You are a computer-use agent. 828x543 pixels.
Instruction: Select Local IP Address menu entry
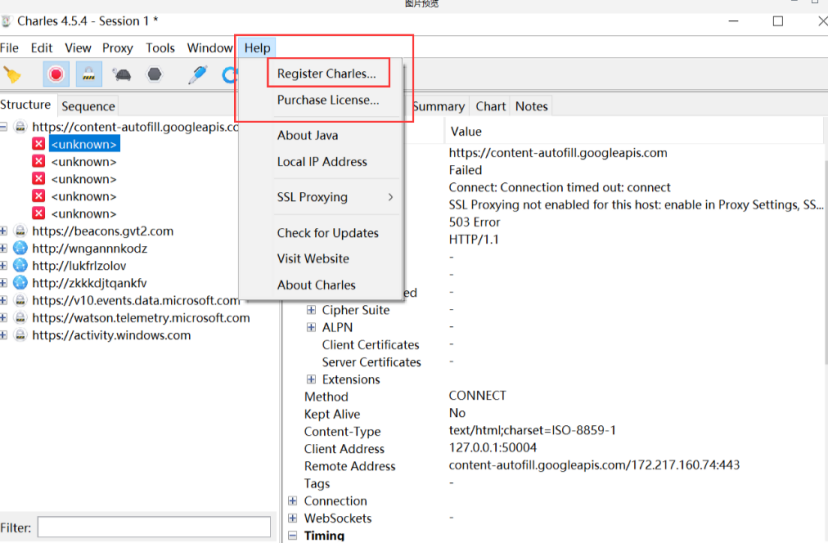click(322, 162)
